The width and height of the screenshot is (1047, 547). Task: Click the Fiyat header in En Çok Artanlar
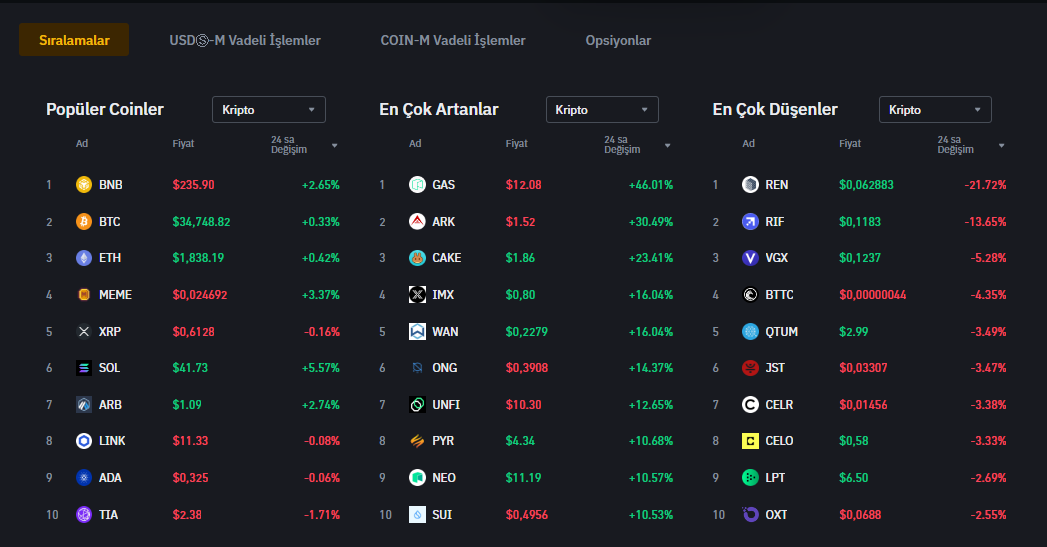516,144
